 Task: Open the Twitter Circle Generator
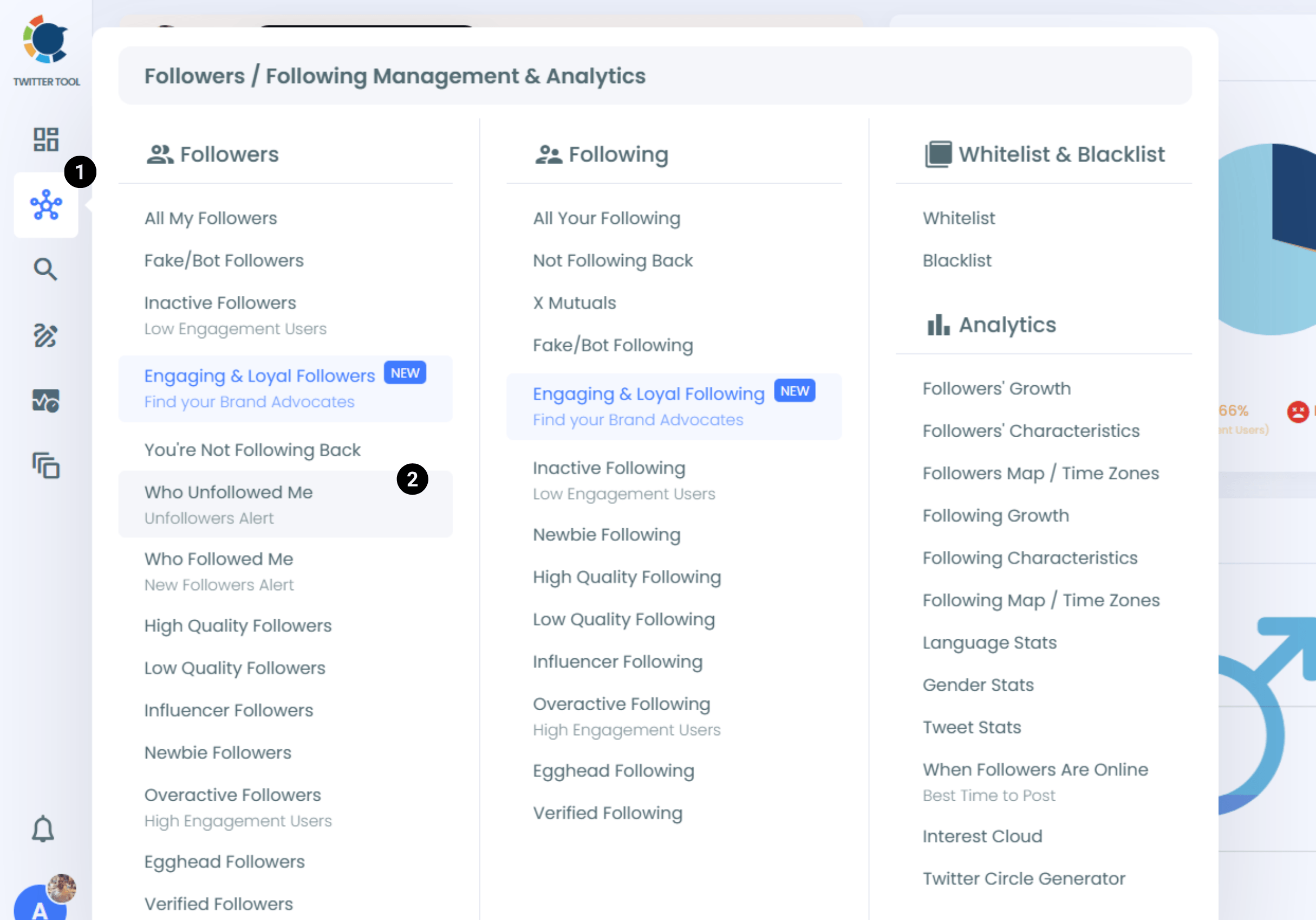point(1024,878)
